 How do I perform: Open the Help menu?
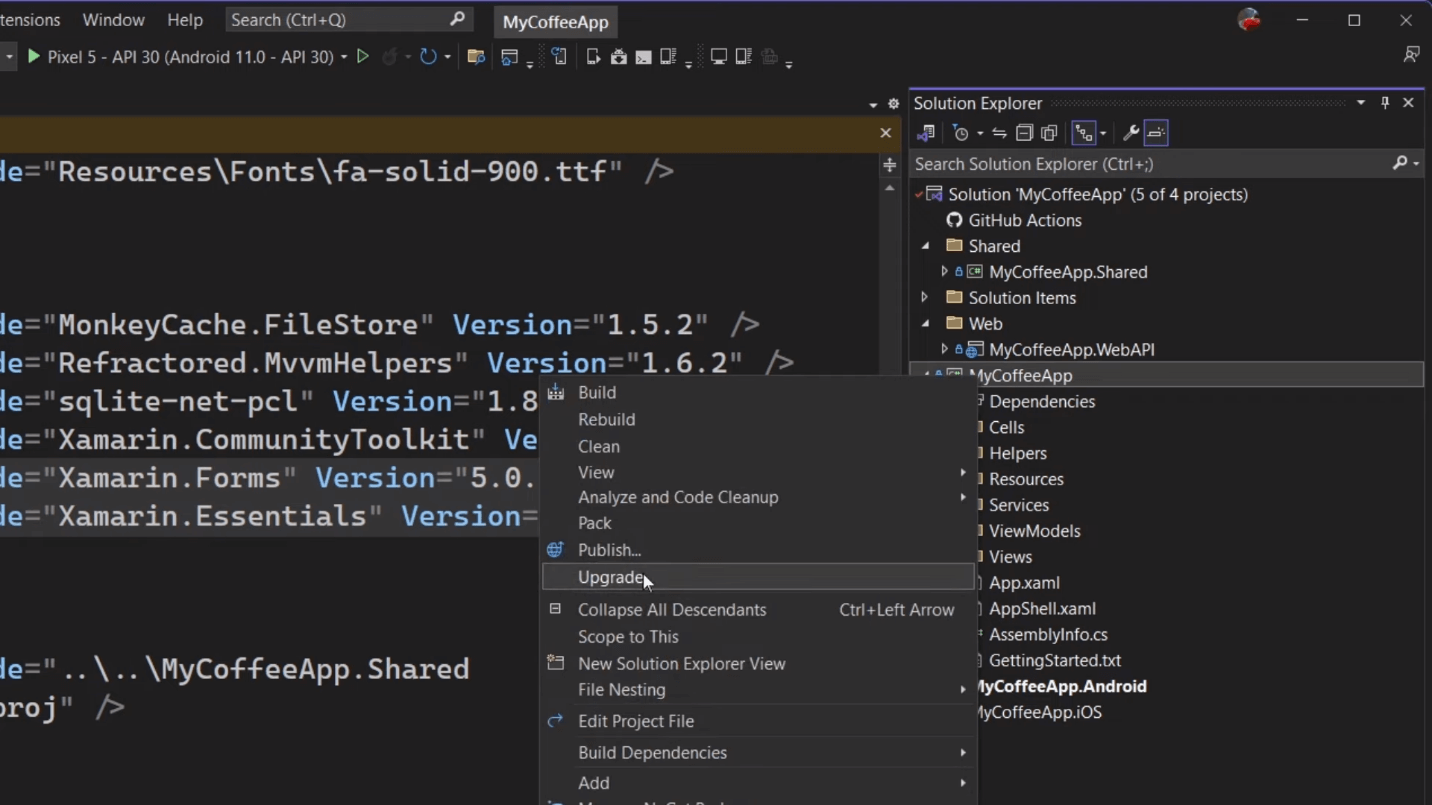coord(185,19)
